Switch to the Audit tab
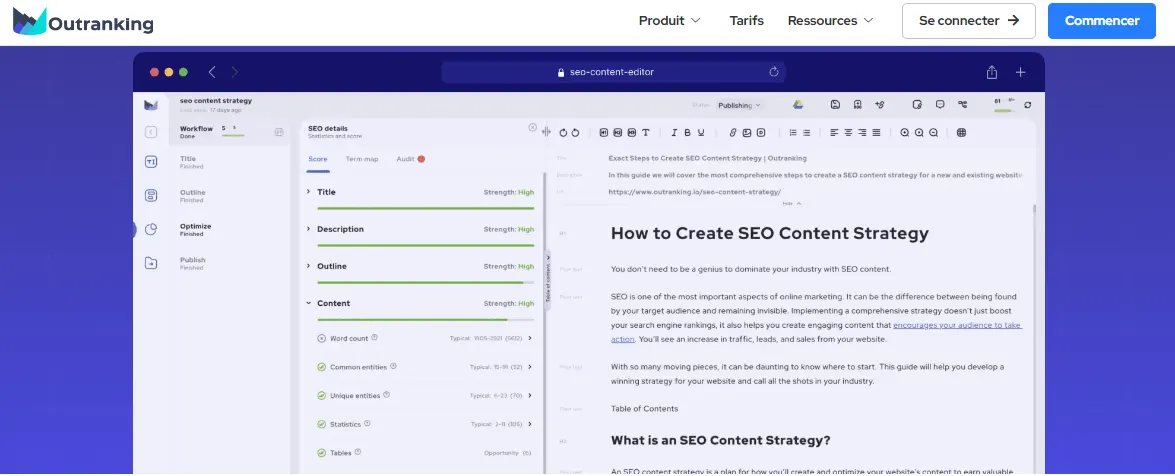 (x=411, y=159)
